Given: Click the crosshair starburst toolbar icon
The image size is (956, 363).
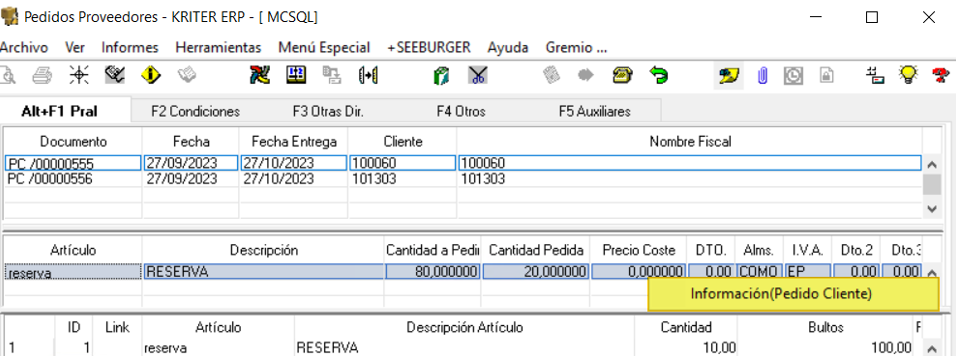Looking at the screenshot, I should pyautogui.click(x=79, y=76).
